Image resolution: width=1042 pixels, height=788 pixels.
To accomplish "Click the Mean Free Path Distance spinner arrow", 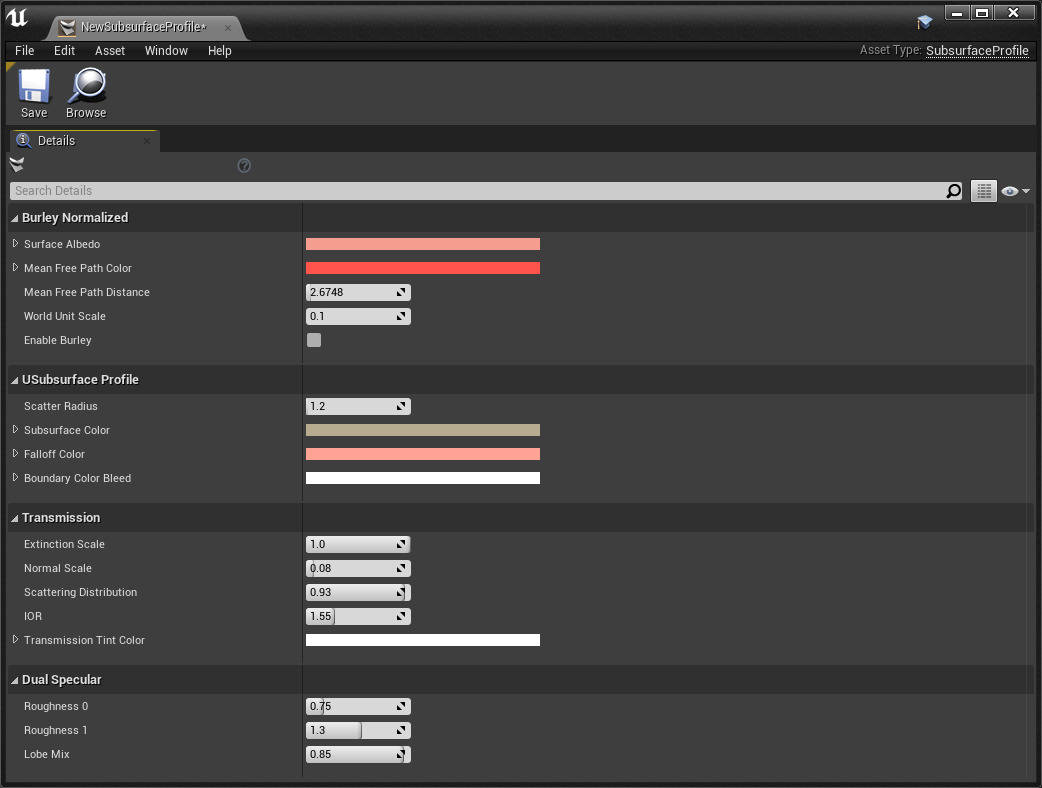I will click(x=401, y=292).
